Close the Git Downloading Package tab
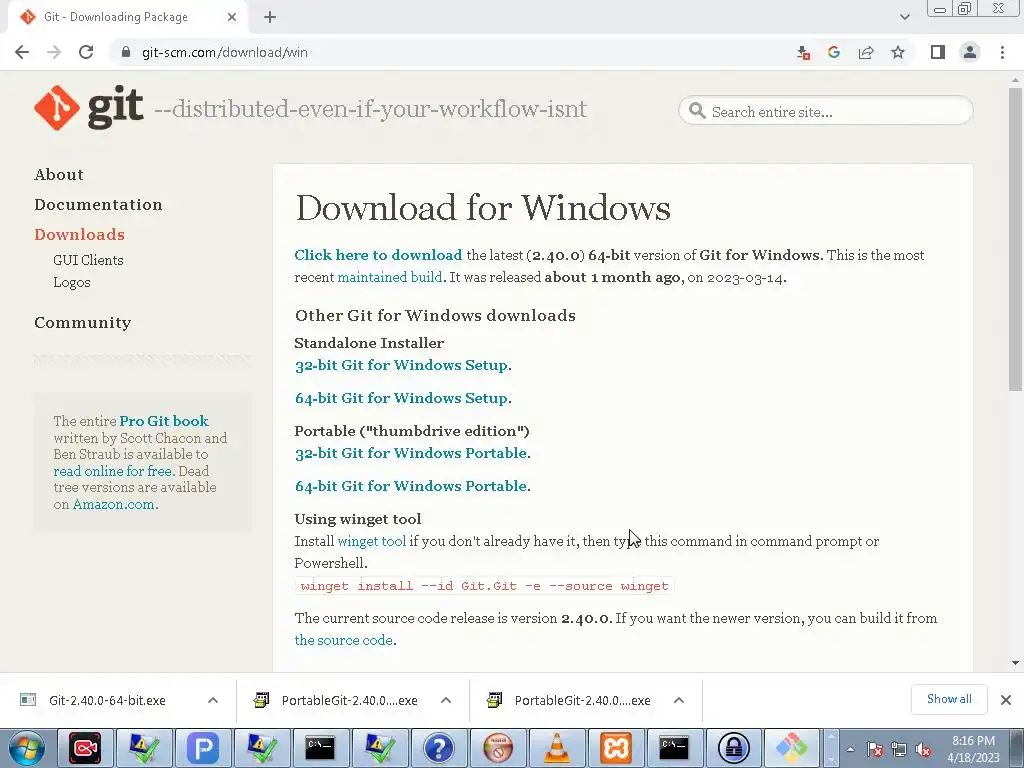 click(232, 17)
